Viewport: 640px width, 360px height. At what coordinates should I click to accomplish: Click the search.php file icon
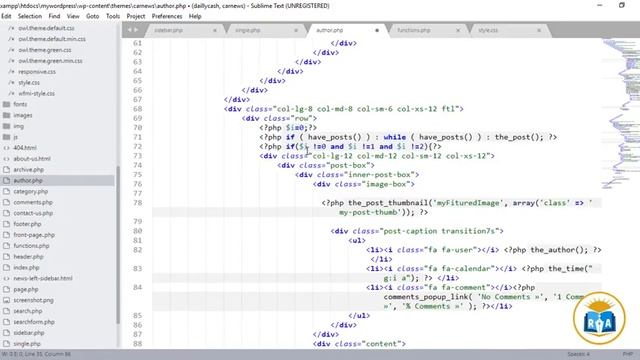pos(7,311)
